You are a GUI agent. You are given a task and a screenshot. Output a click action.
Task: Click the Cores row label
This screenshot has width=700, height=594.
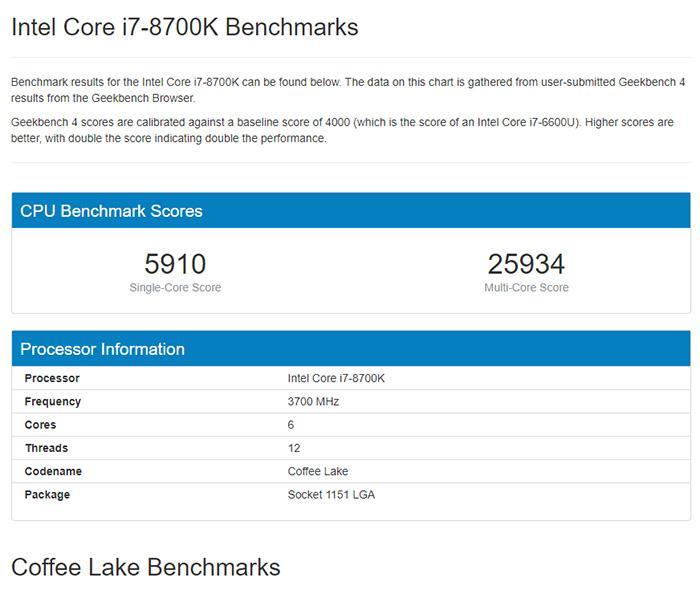coord(40,425)
